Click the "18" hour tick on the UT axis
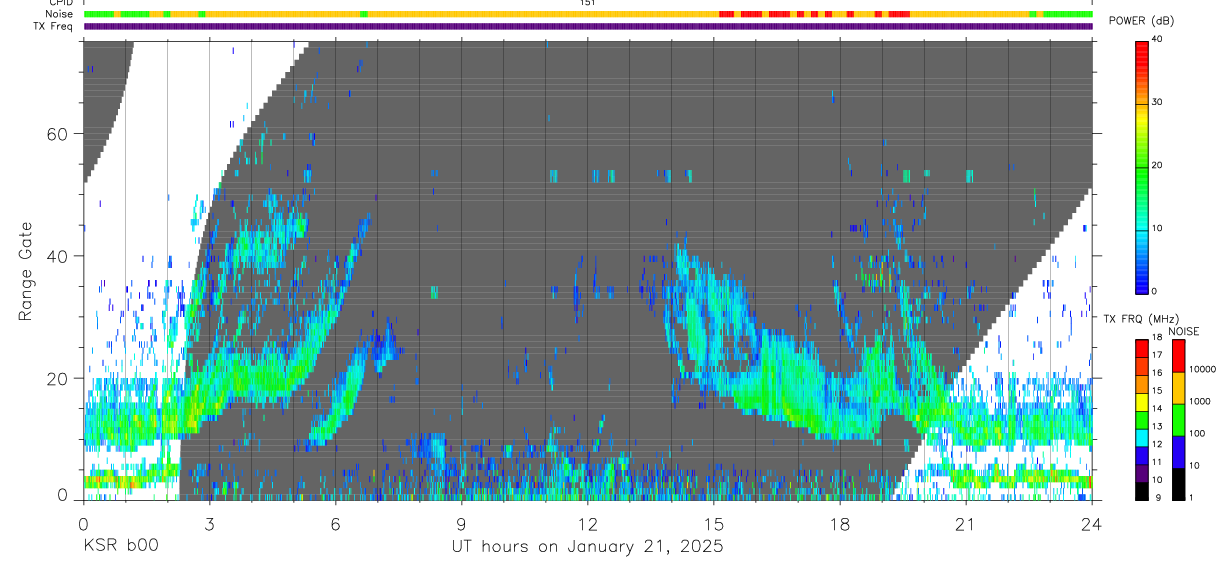Viewport: 1228px width, 567px height. point(840,524)
